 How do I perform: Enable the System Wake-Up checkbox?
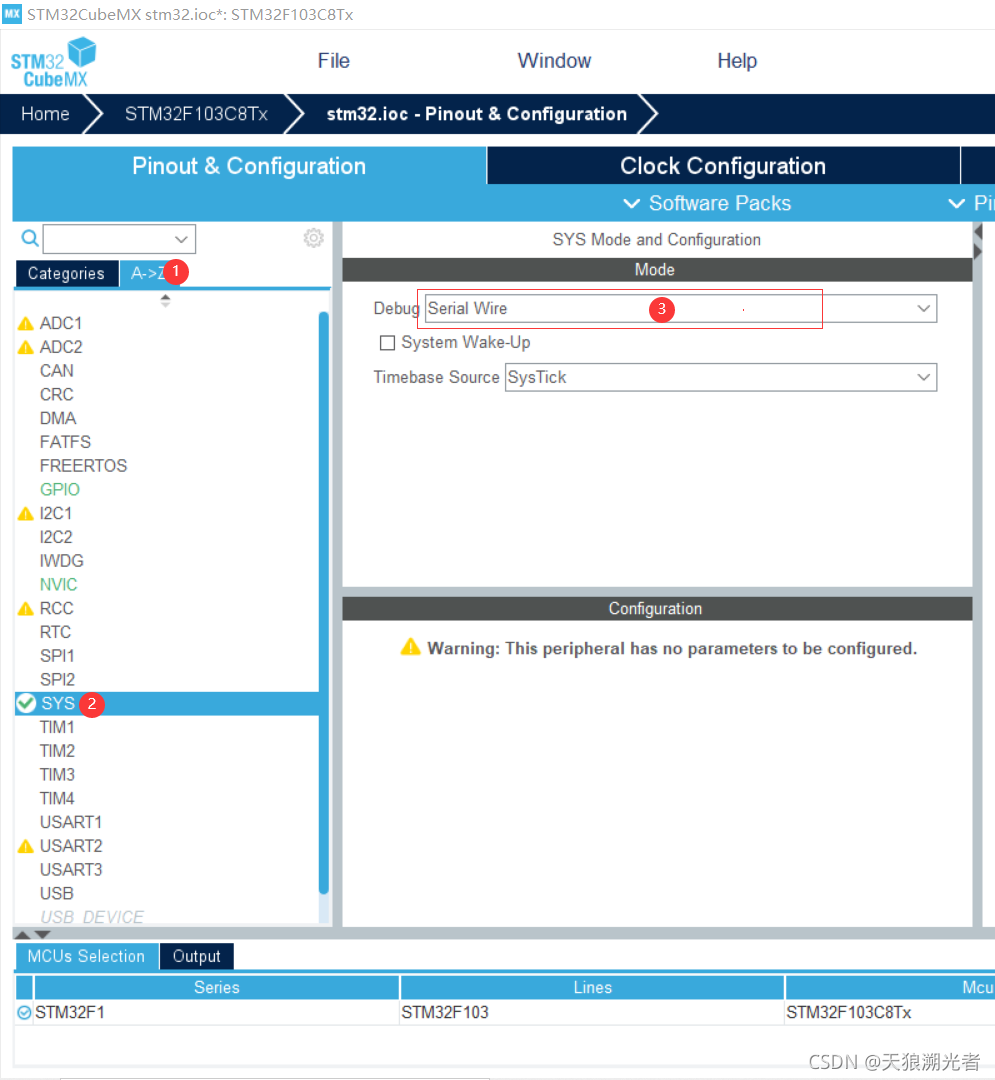point(388,343)
